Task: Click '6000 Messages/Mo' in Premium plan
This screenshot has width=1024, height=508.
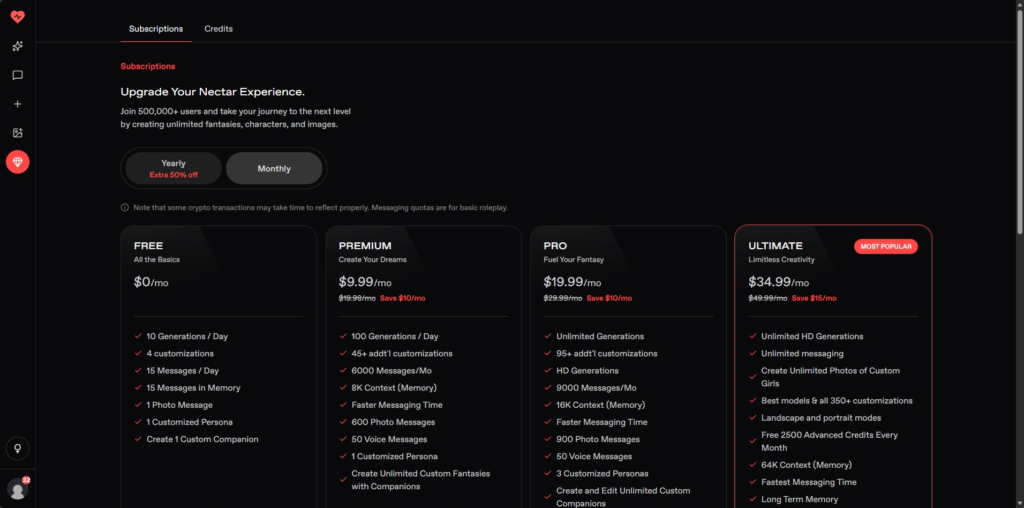Action: 391,371
